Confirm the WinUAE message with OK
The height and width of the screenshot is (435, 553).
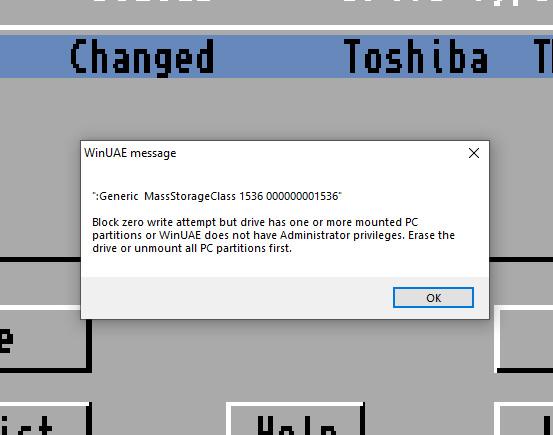(433, 297)
